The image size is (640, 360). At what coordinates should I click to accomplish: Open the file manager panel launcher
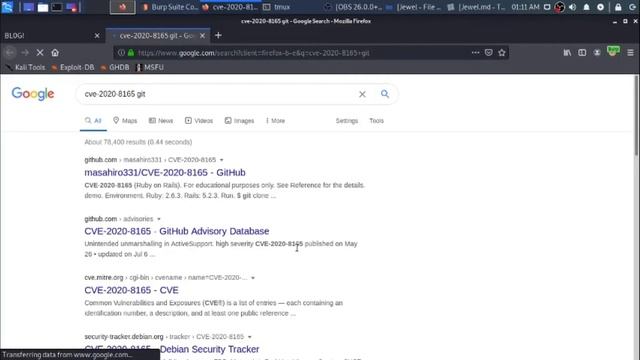(x=43, y=7)
